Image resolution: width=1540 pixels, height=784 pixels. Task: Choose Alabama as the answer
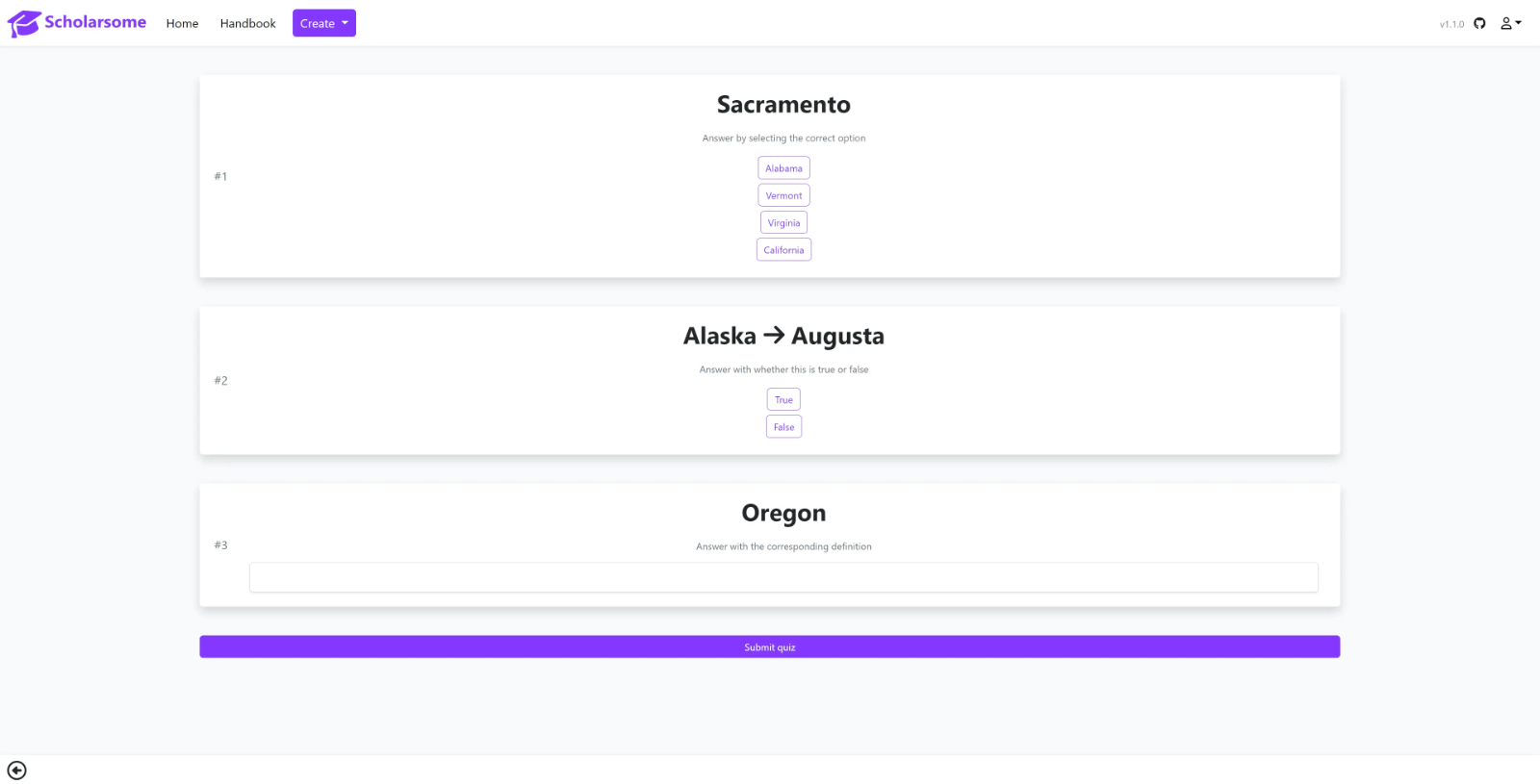click(783, 168)
